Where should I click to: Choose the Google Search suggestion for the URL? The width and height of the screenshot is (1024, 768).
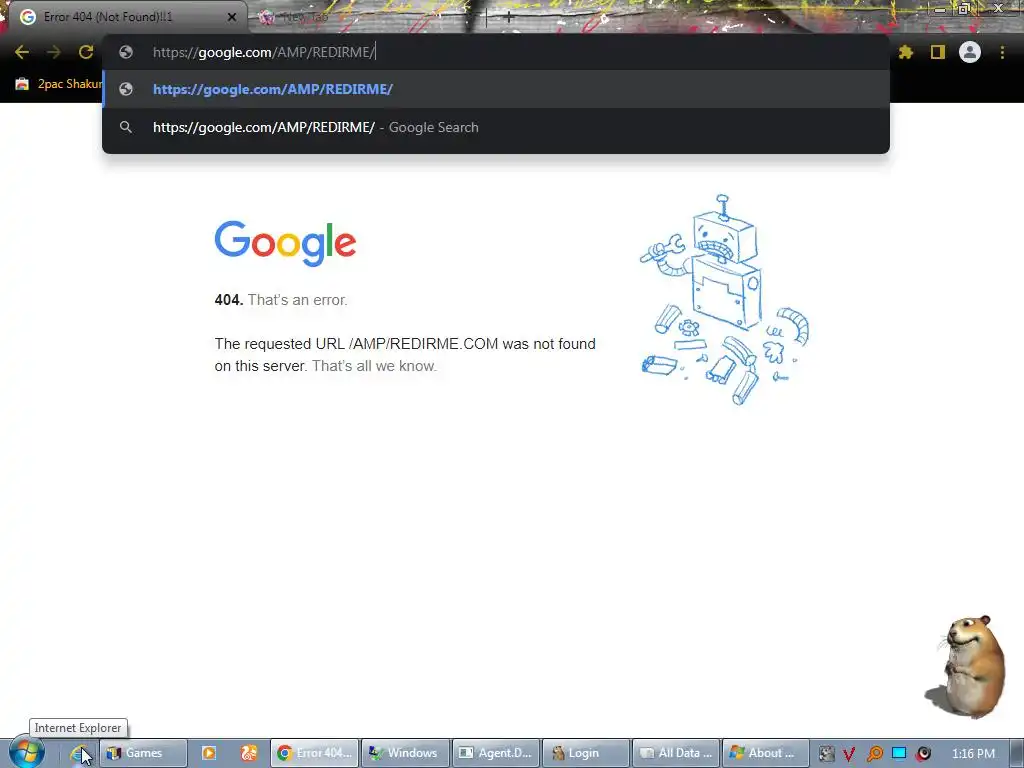pyautogui.click(x=496, y=127)
